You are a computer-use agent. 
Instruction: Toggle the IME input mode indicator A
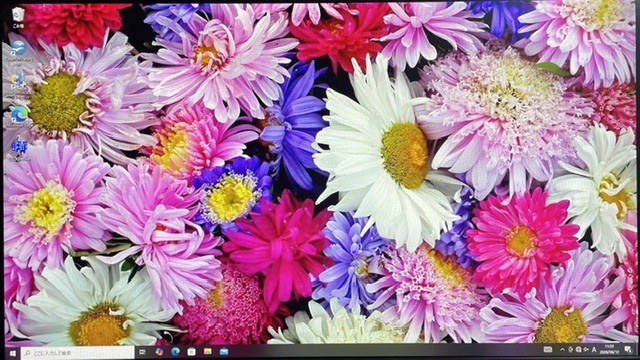point(594,349)
